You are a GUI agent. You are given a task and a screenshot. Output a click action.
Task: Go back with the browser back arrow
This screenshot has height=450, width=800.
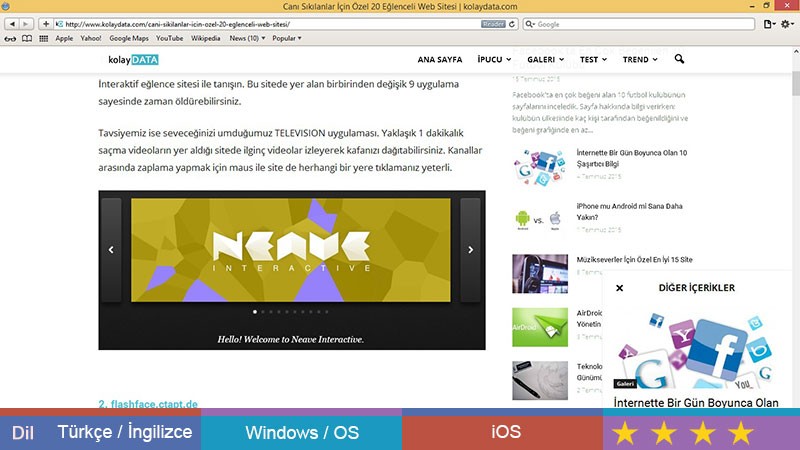[12, 24]
